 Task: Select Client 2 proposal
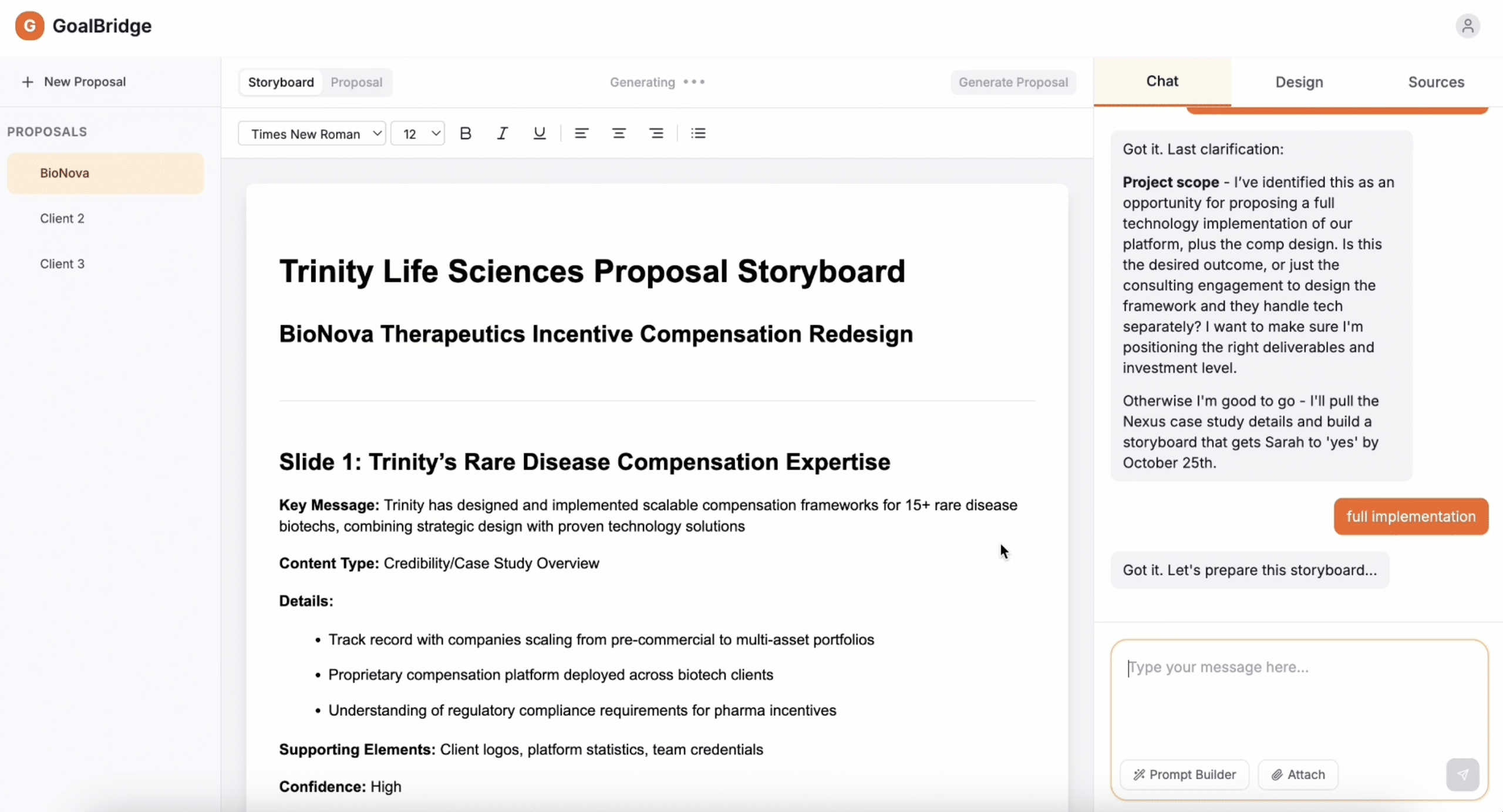tap(62, 218)
